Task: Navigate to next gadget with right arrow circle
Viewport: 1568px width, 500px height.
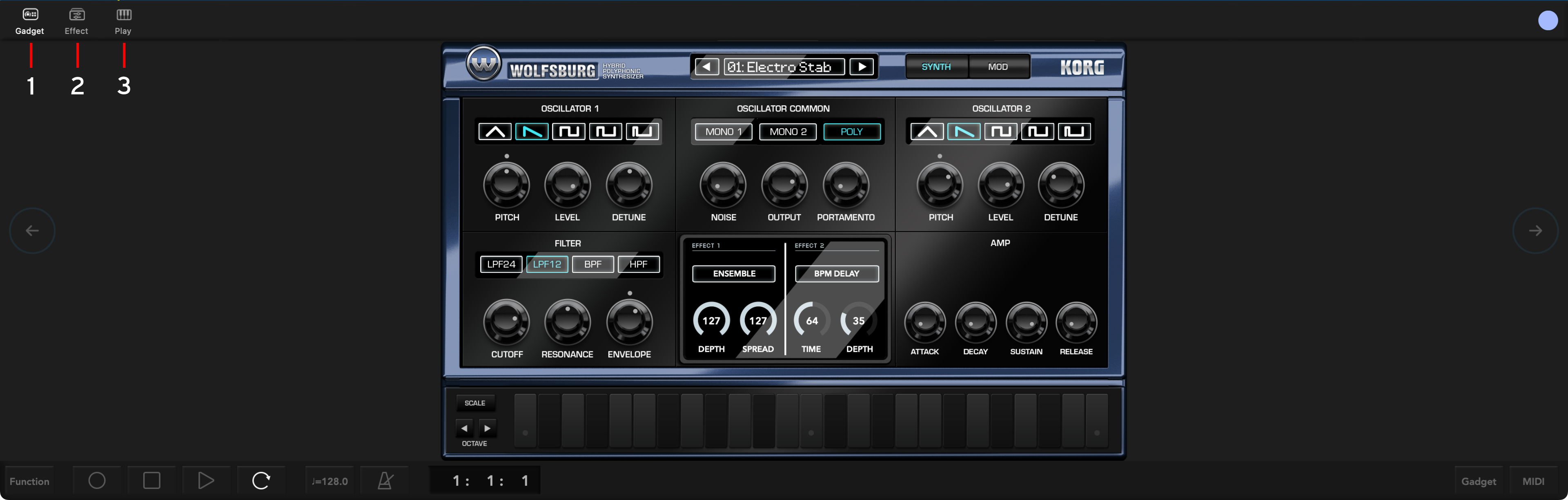Action: click(x=1535, y=231)
